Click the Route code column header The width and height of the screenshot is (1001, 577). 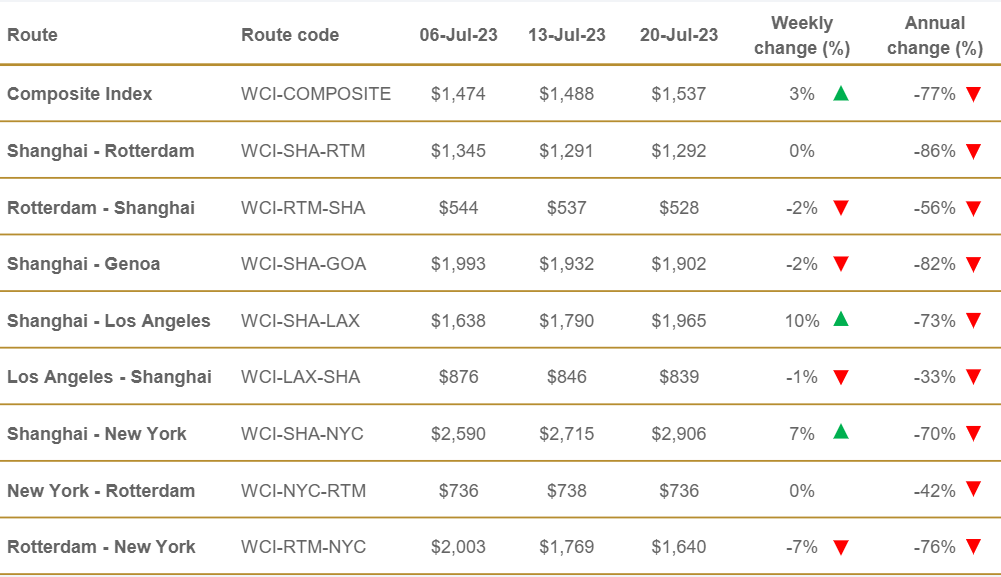(290, 35)
